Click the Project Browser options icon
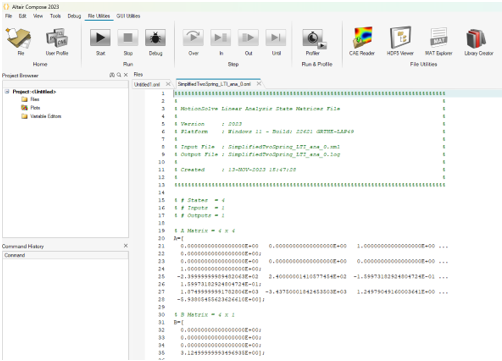This screenshot has height=361, width=502. [112, 75]
